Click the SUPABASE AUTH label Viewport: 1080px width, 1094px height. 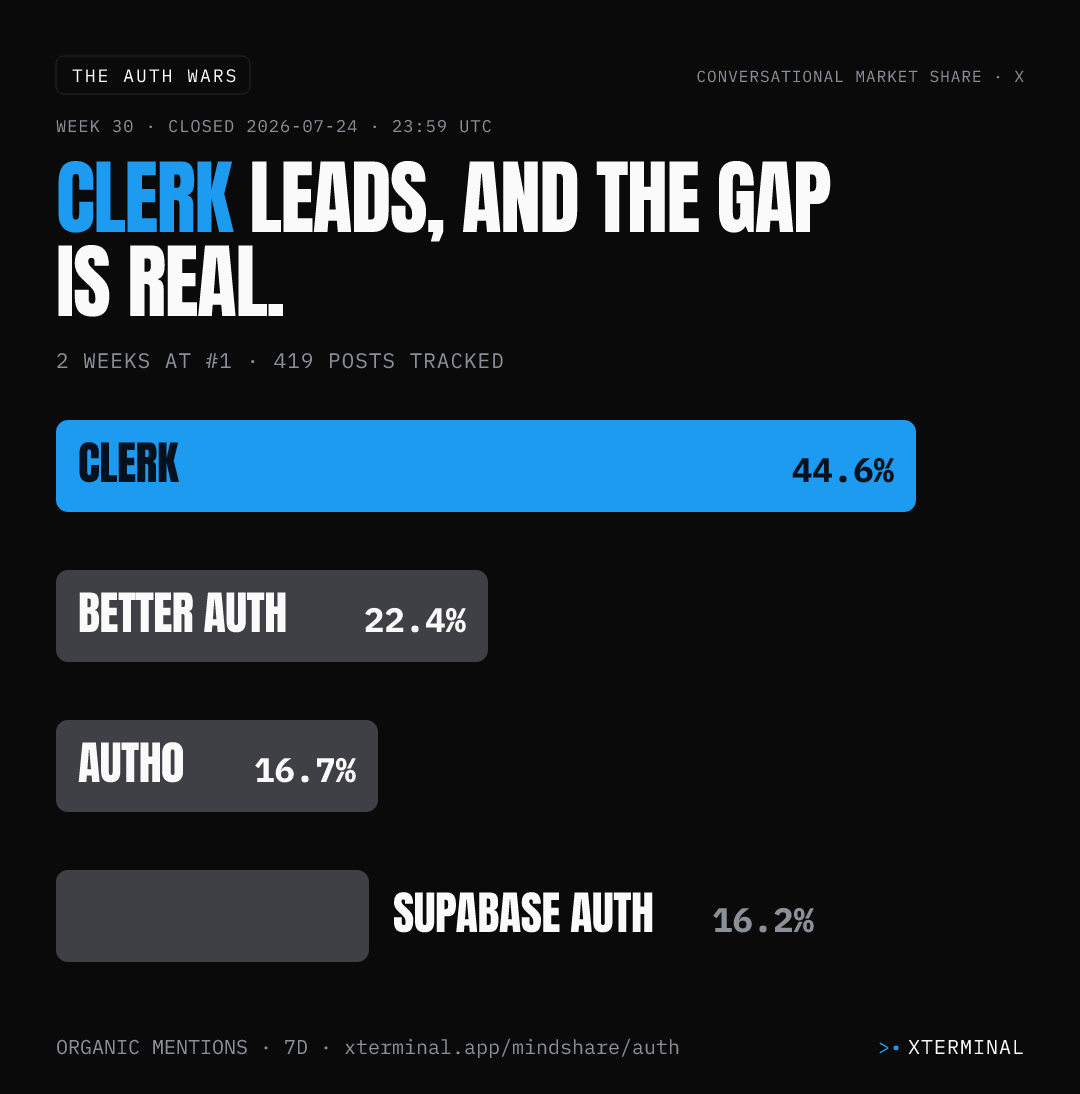pyautogui.click(x=523, y=913)
